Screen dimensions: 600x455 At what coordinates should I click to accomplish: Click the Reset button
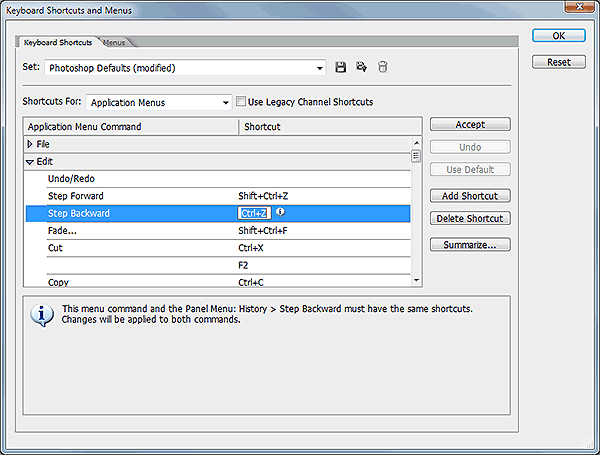pyautogui.click(x=559, y=62)
